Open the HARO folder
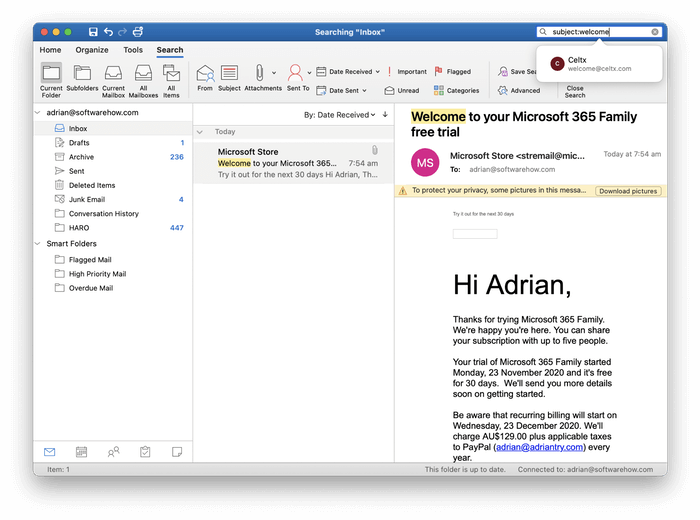Viewport: 700px width, 520px height. (114, 228)
